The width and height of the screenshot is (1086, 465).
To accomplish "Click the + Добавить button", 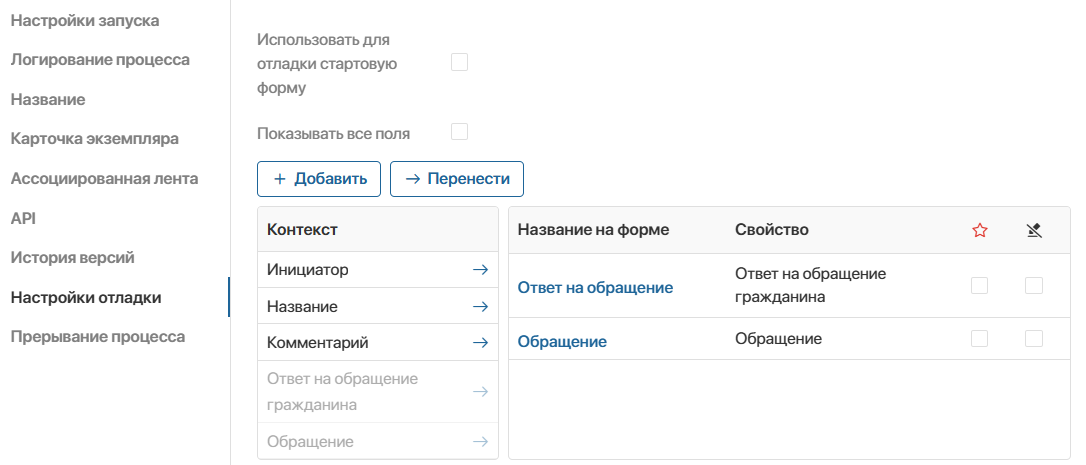I will 319,179.
